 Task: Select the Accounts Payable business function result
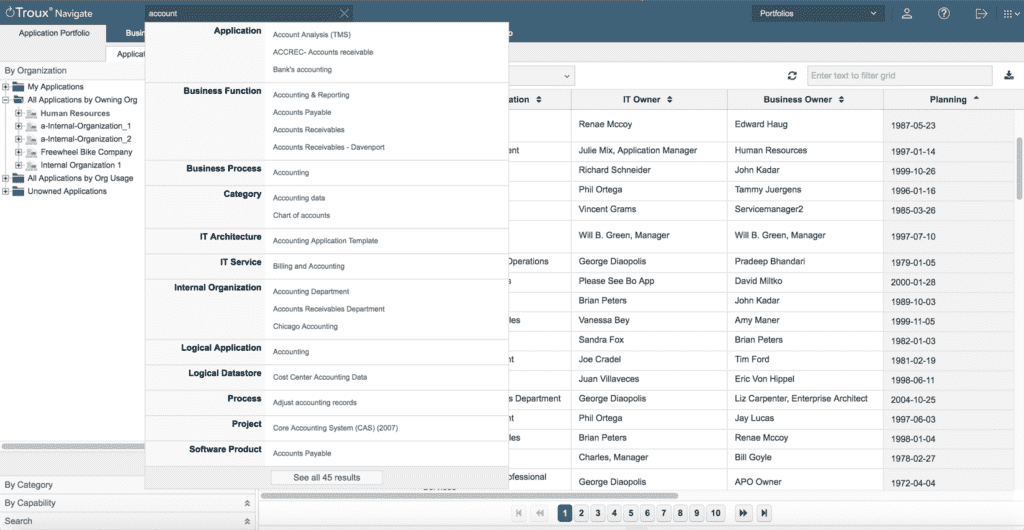(x=302, y=112)
